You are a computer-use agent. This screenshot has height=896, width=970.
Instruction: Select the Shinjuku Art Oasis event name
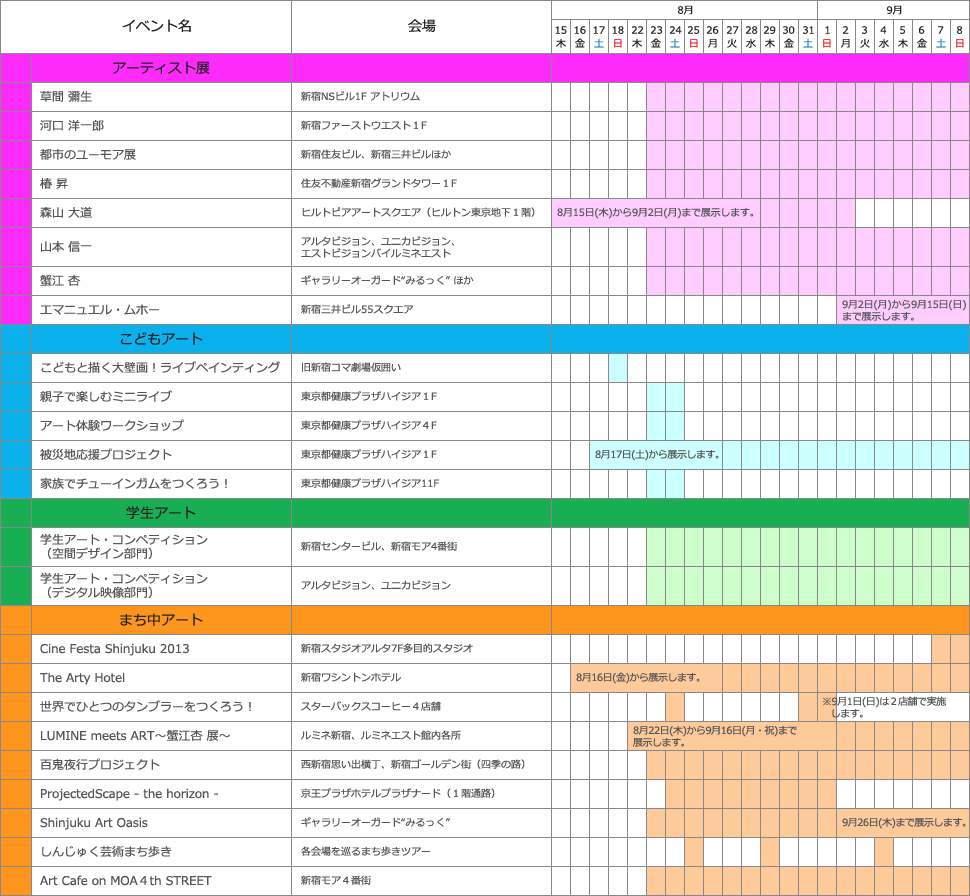[x=93, y=823]
